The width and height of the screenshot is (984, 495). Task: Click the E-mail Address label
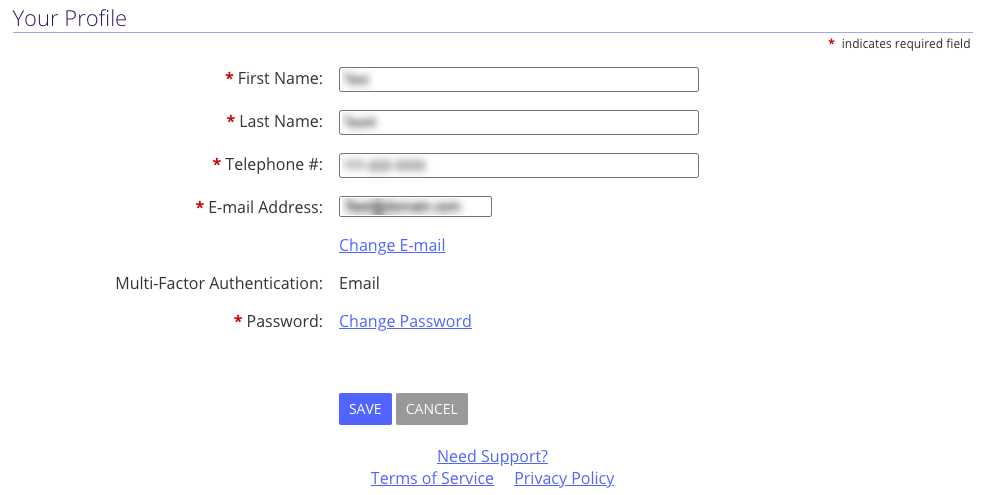pyautogui.click(x=265, y=208)
